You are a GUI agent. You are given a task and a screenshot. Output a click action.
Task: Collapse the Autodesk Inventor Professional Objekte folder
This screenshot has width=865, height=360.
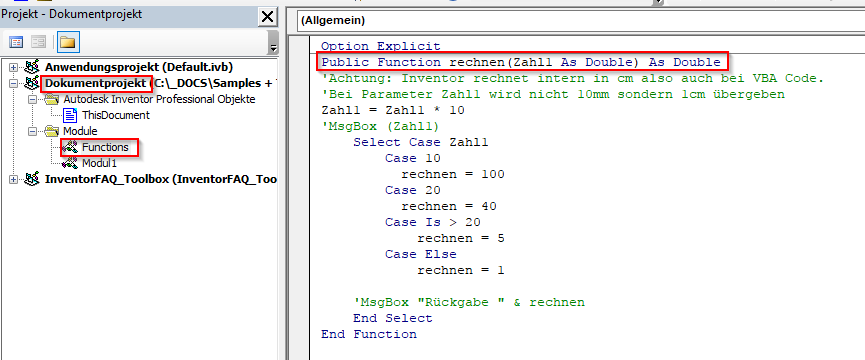(33, 100)
